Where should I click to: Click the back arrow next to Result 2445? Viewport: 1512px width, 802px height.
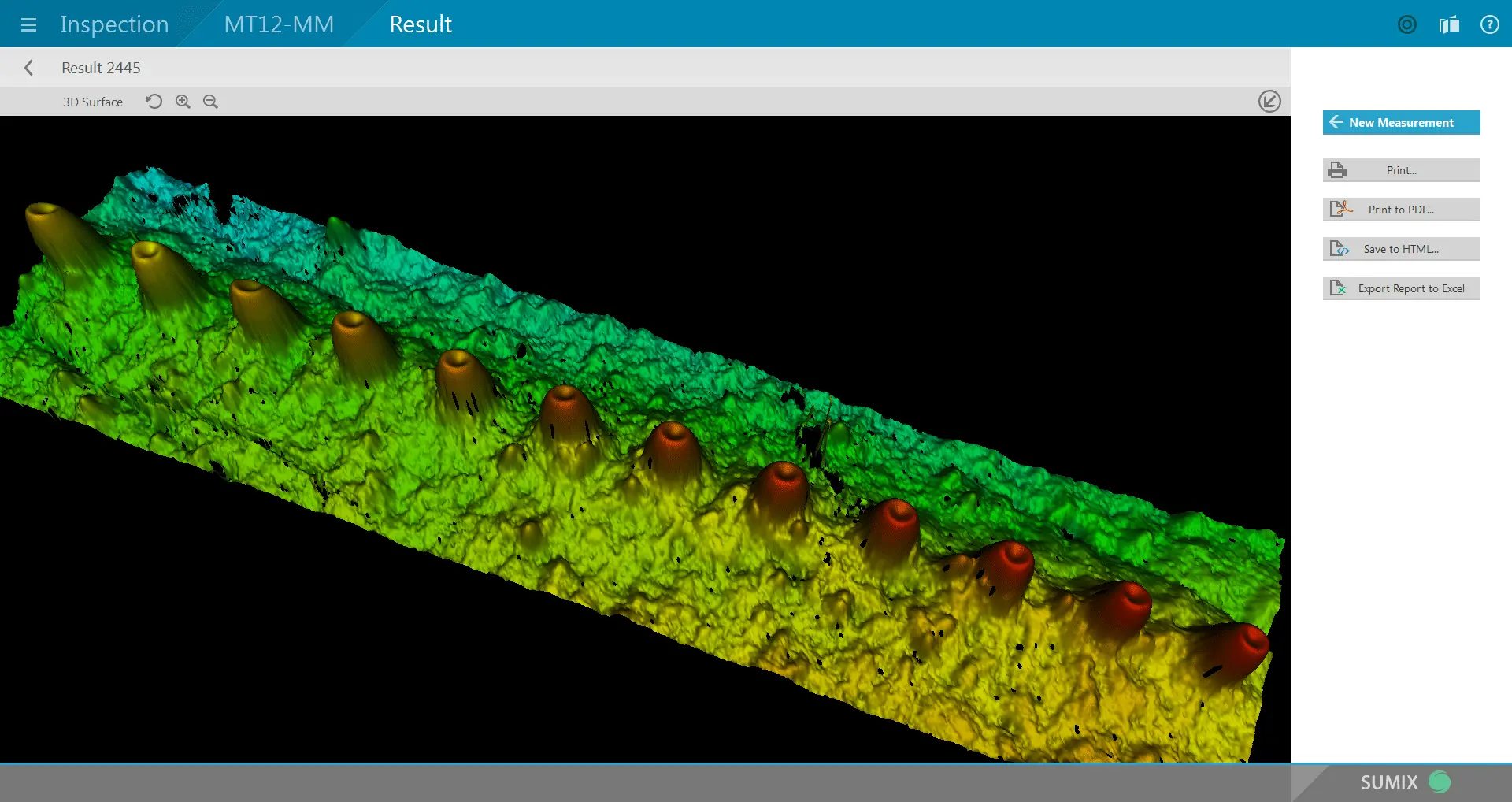pyautogui.click(x=29, y=67)
